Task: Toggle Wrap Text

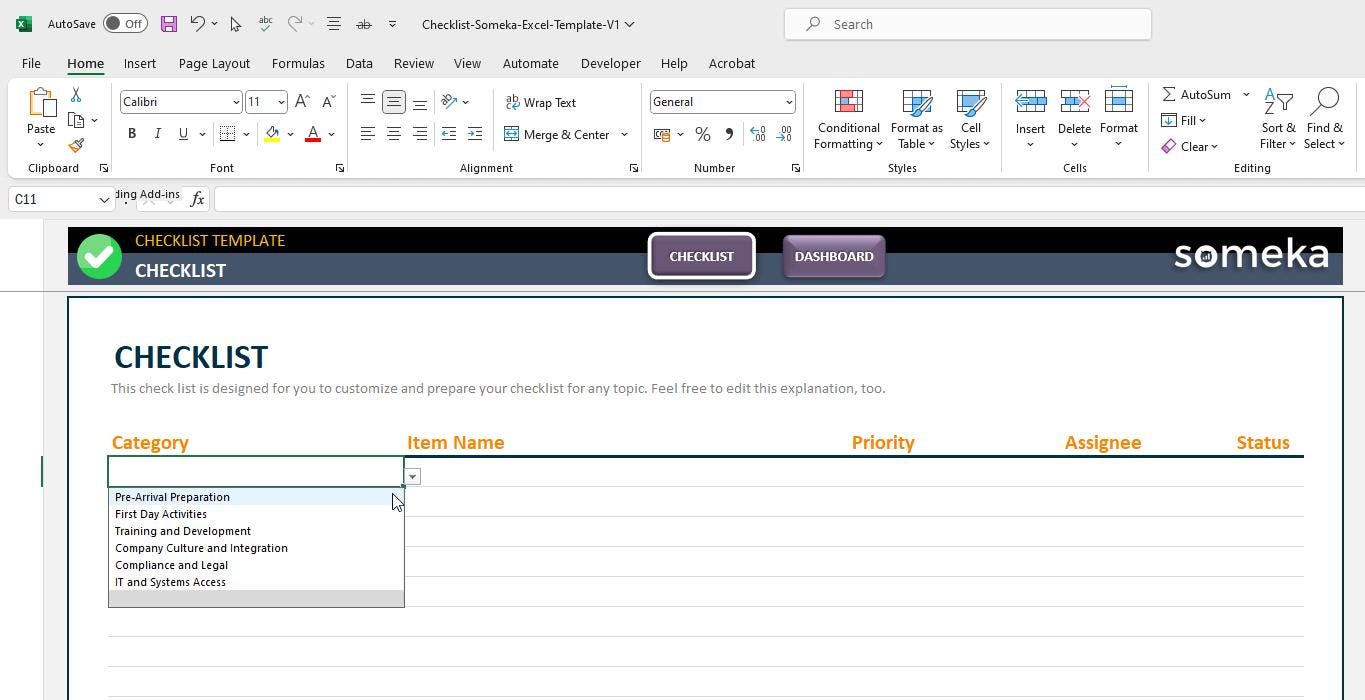Action: [540, 102]
